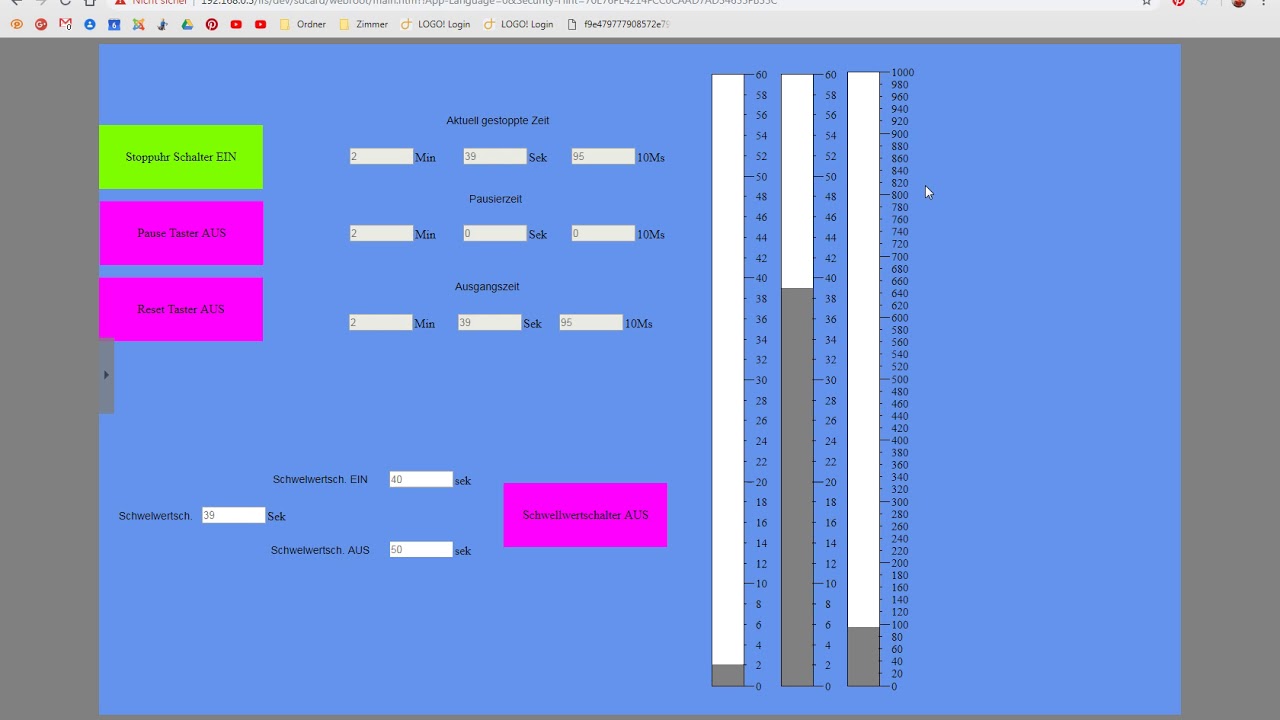Click the Pause Taster AUS button
This screenshot has width=1280, height=720.
(x=181, y=233)
